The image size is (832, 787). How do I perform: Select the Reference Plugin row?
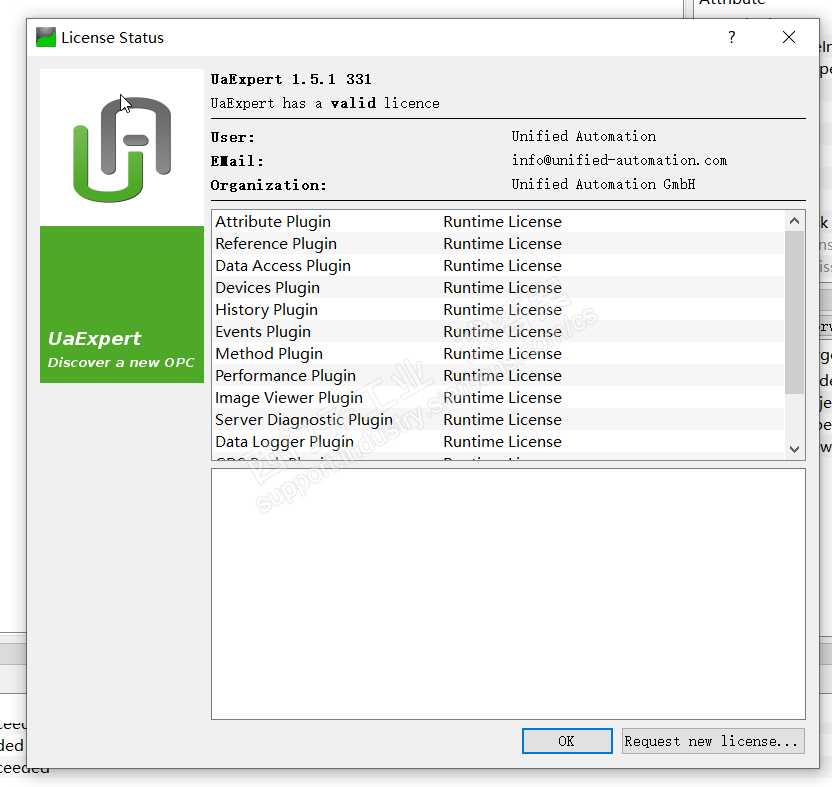498,244
